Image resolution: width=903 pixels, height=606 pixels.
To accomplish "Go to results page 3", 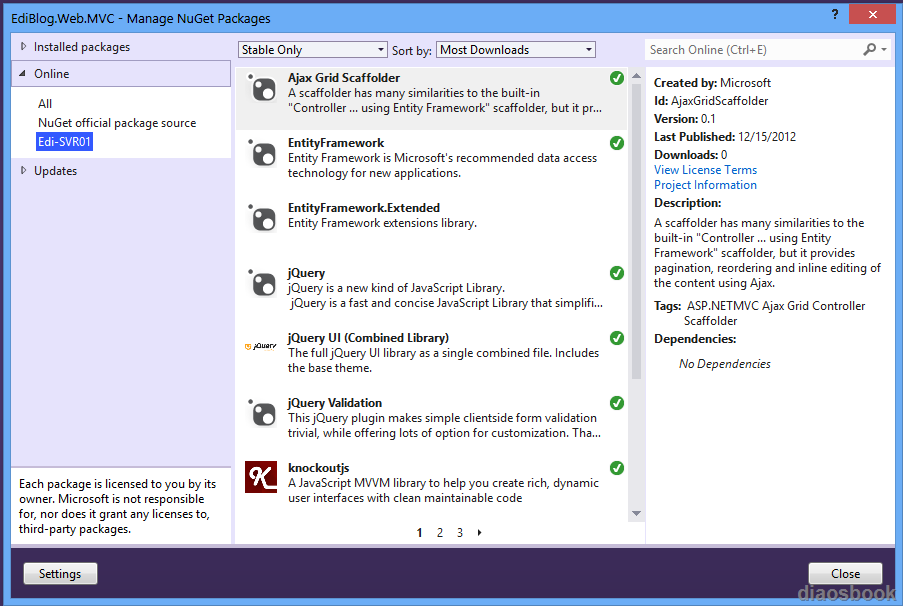I will tap(460, 533).
